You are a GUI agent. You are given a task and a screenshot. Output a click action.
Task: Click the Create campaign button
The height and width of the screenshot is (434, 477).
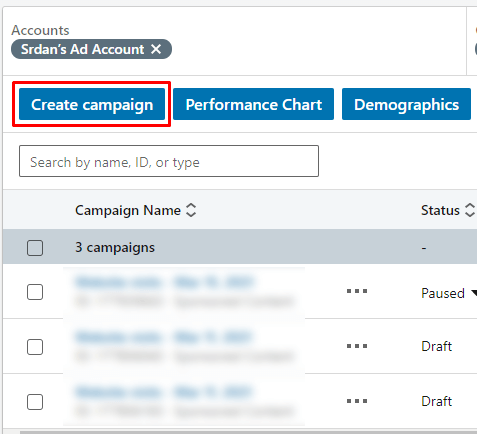coord(92,104)
